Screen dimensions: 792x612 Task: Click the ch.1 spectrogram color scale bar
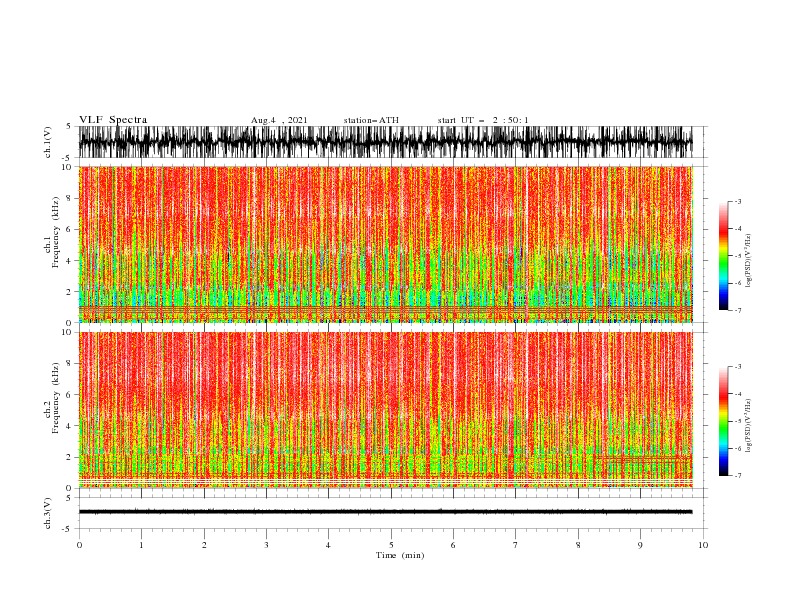coord(723,256)
